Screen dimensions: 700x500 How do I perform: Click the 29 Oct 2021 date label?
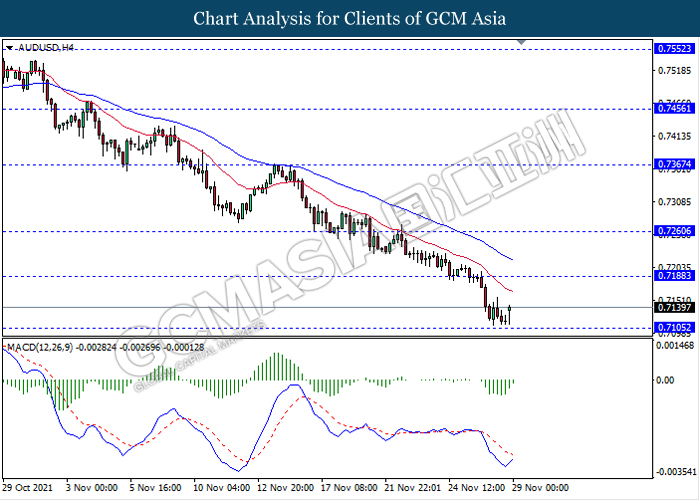[28, 487]
